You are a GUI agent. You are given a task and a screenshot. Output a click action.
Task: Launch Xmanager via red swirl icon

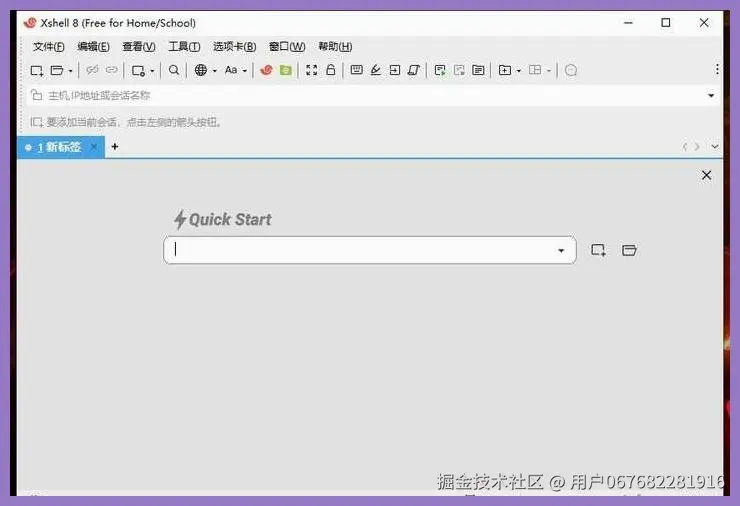tap(266, 70)
